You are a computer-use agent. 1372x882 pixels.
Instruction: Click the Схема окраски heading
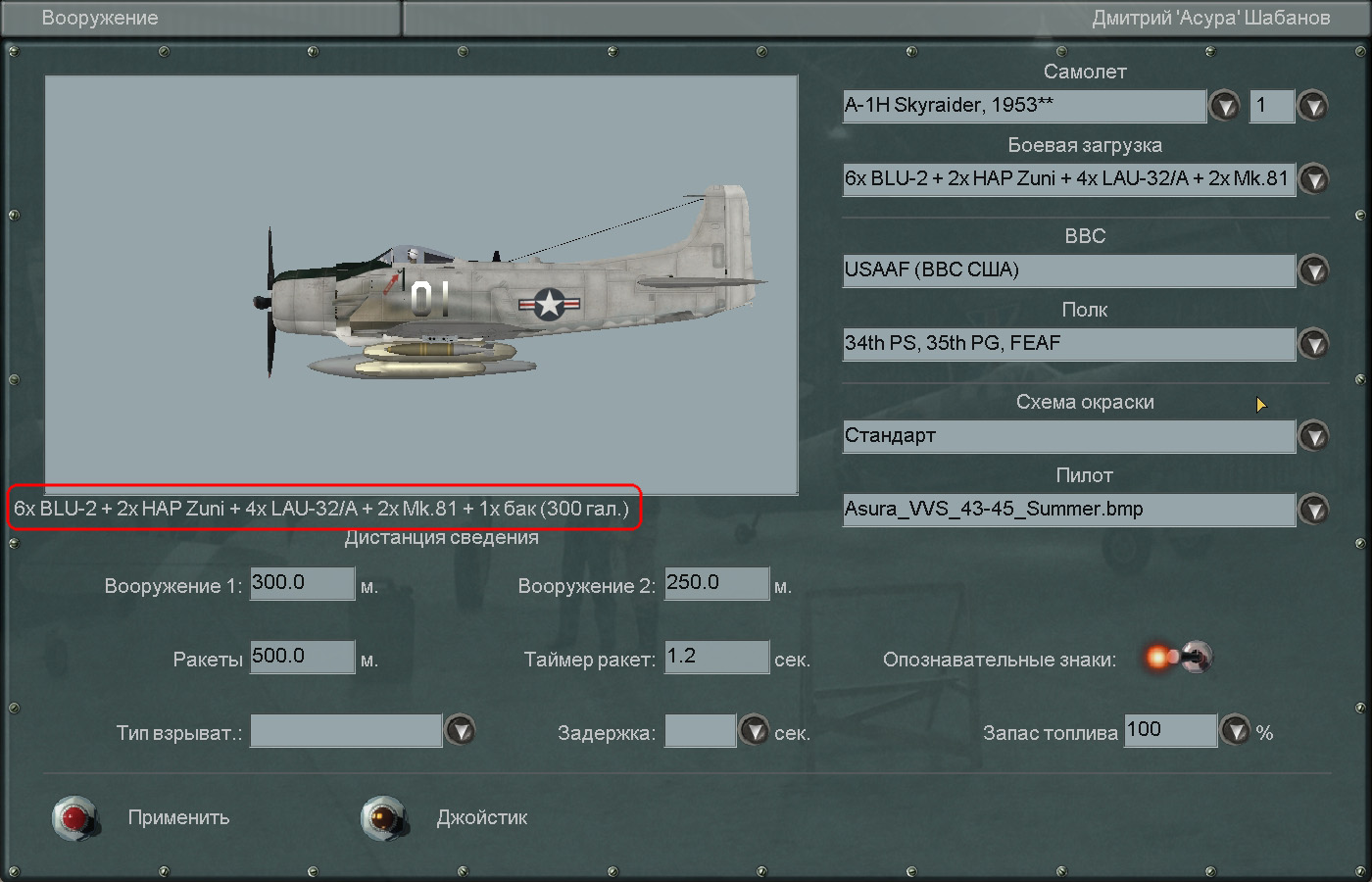tap(1085, 402)
